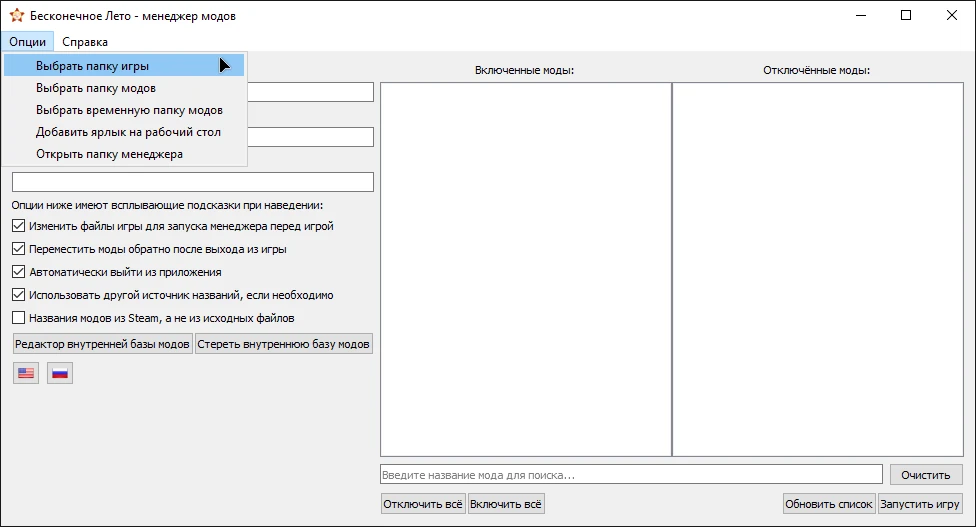976x527 pixels.
Task: Click Отключить всё button
Action: [x=423, y=504]
